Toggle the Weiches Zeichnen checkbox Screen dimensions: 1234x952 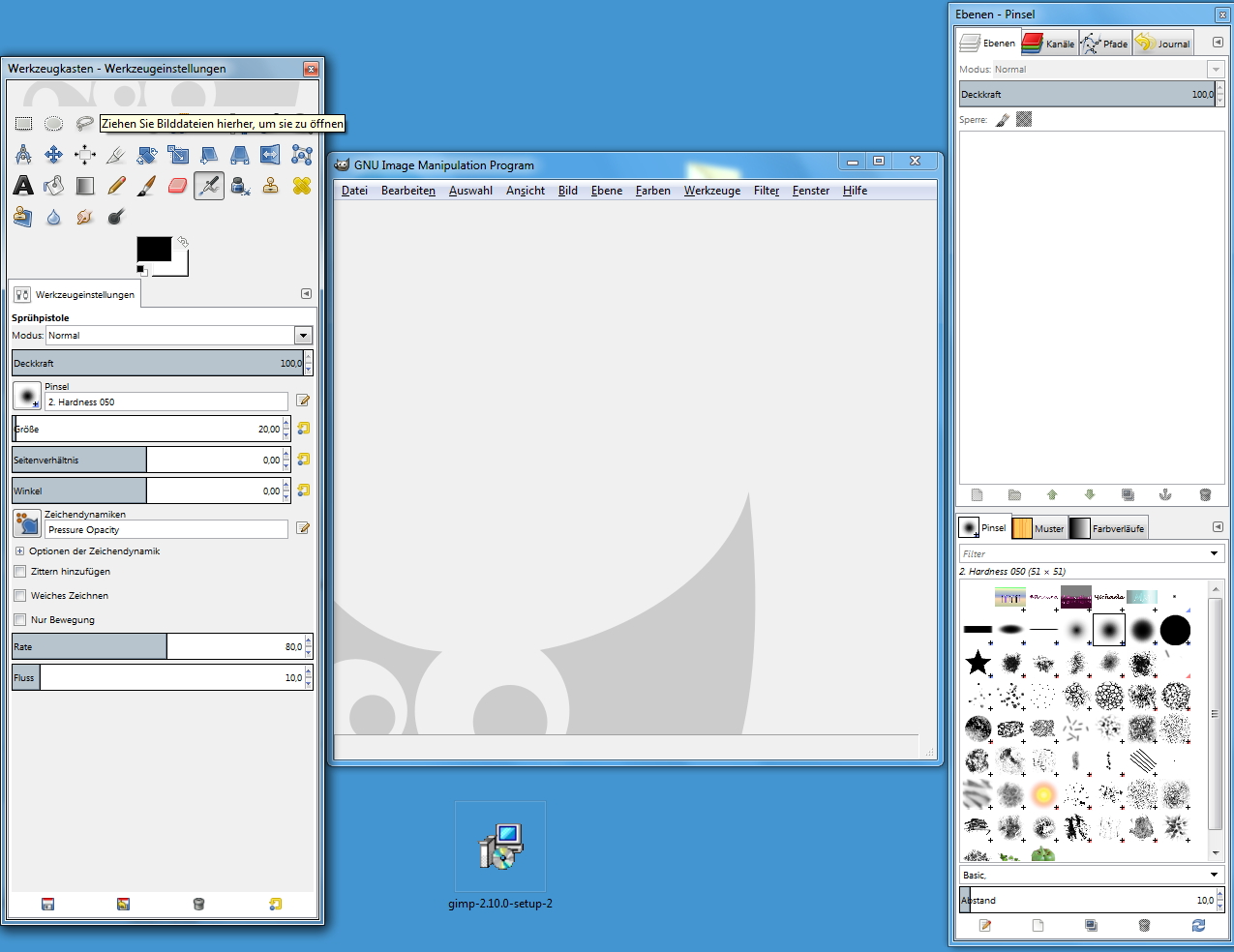pos(20,596)
